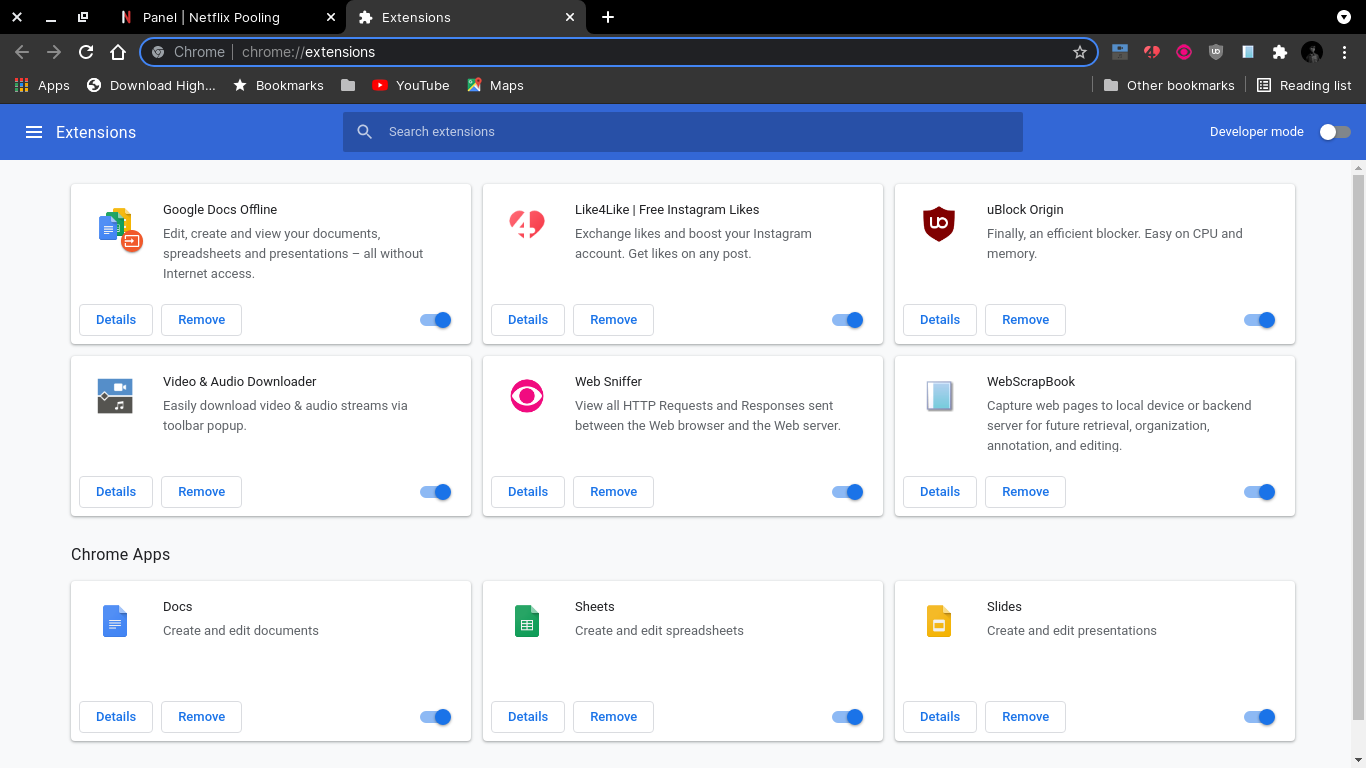The image size is (1366, 768).
Task: Remove the Like4Like extension
Action: pos(613,320)
